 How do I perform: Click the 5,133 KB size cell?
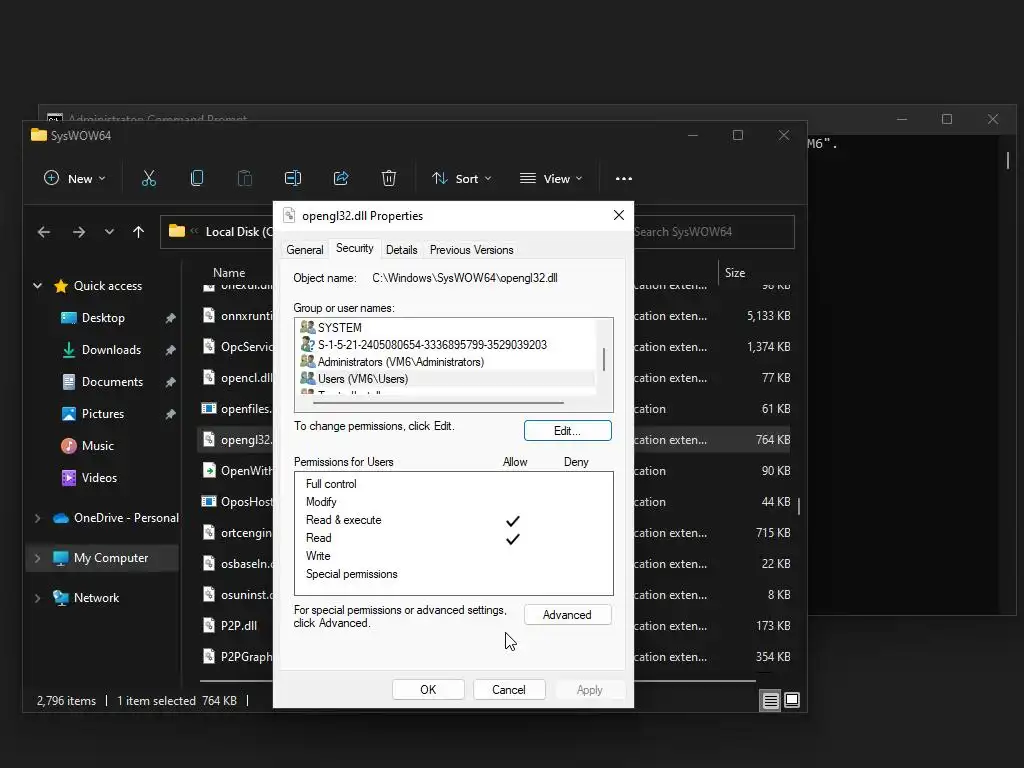tap(769, 316)
